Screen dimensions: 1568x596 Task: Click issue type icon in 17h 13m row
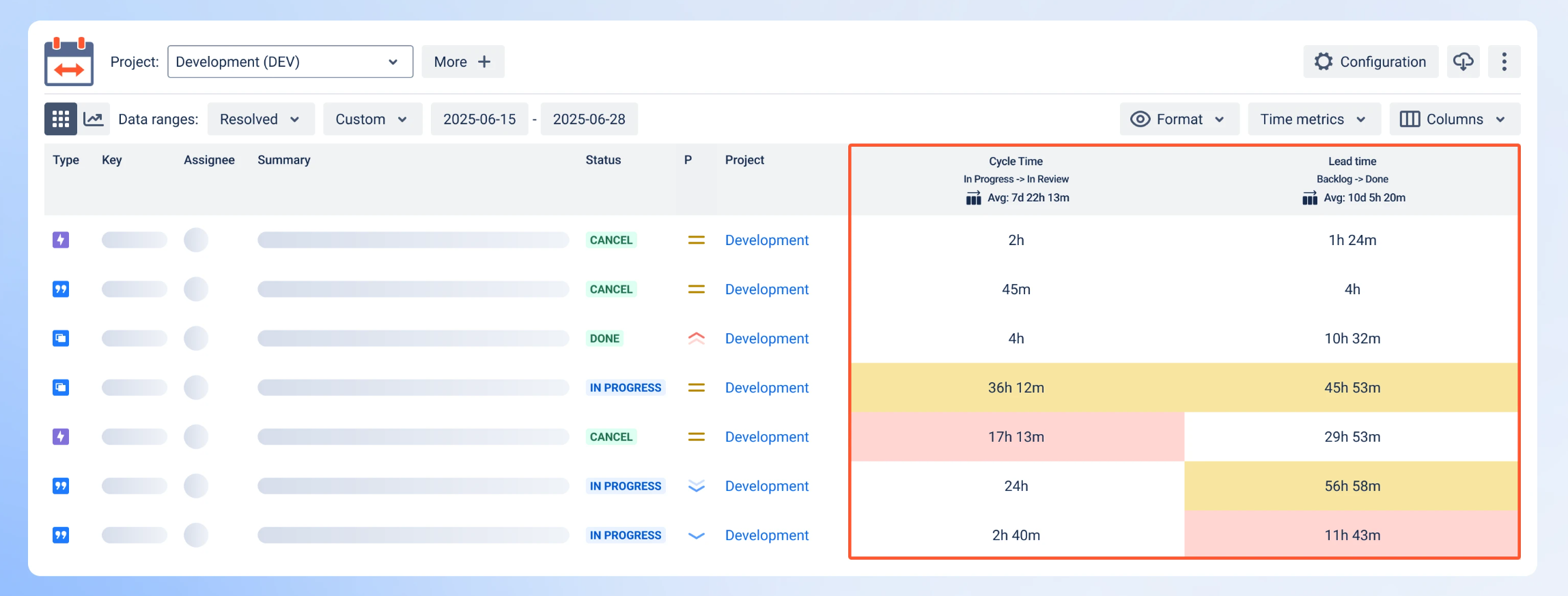[x=61, y=436]
